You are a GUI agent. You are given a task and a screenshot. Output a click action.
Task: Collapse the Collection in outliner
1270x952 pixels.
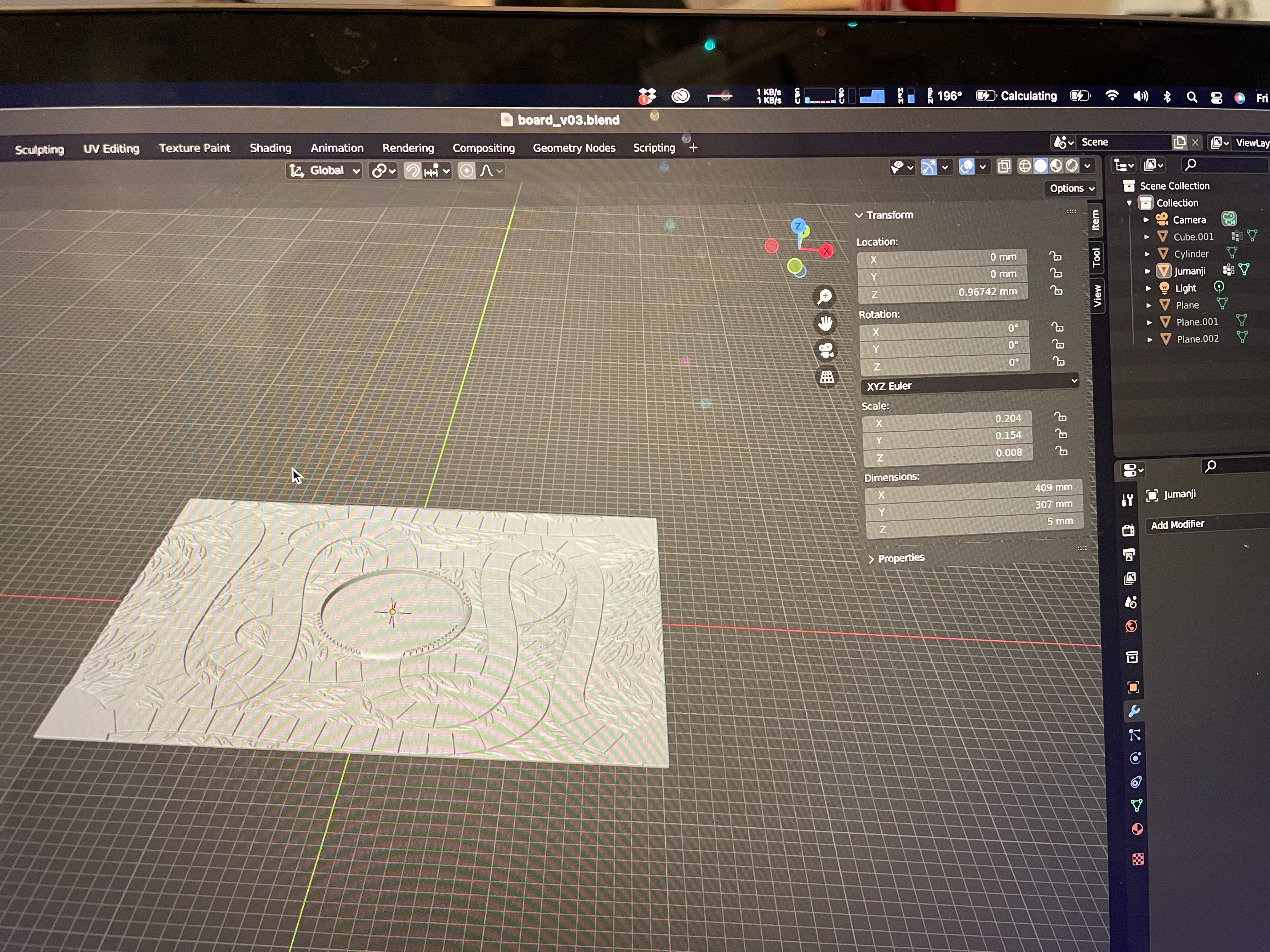(x=1129, y=203)
